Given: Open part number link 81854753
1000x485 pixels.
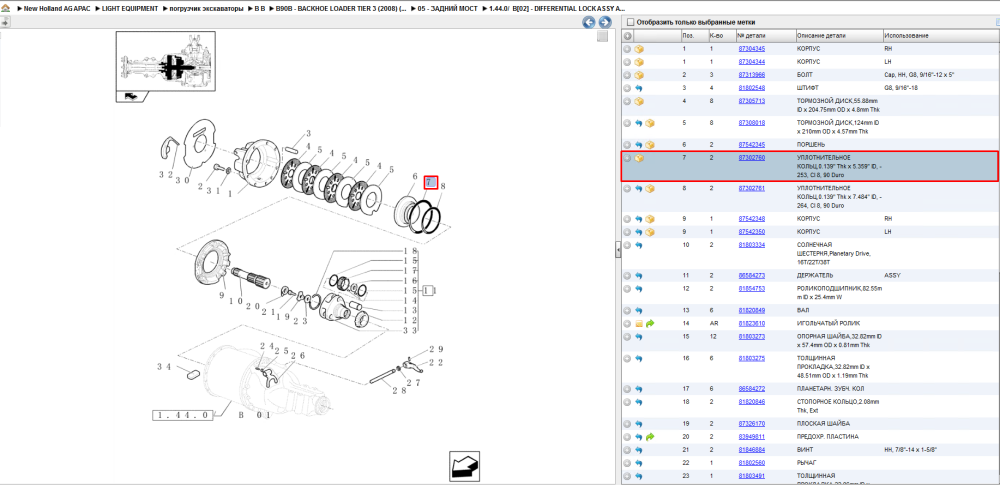Looking at the screenshot, I should [751, 288].
